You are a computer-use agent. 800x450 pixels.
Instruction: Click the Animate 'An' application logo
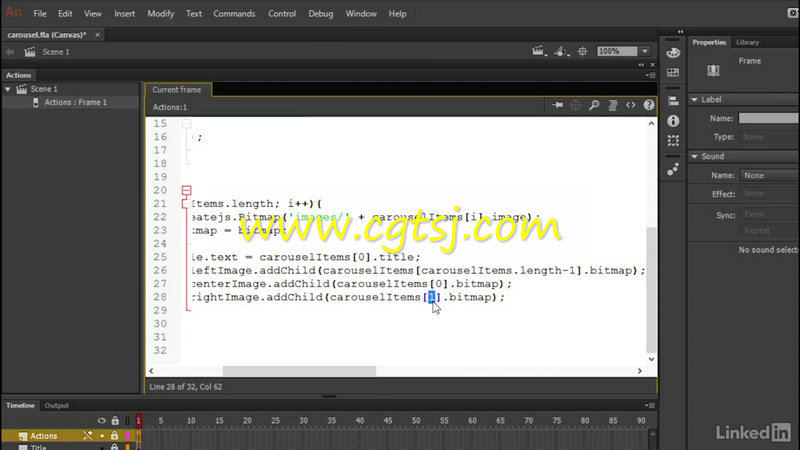[13, 12]
